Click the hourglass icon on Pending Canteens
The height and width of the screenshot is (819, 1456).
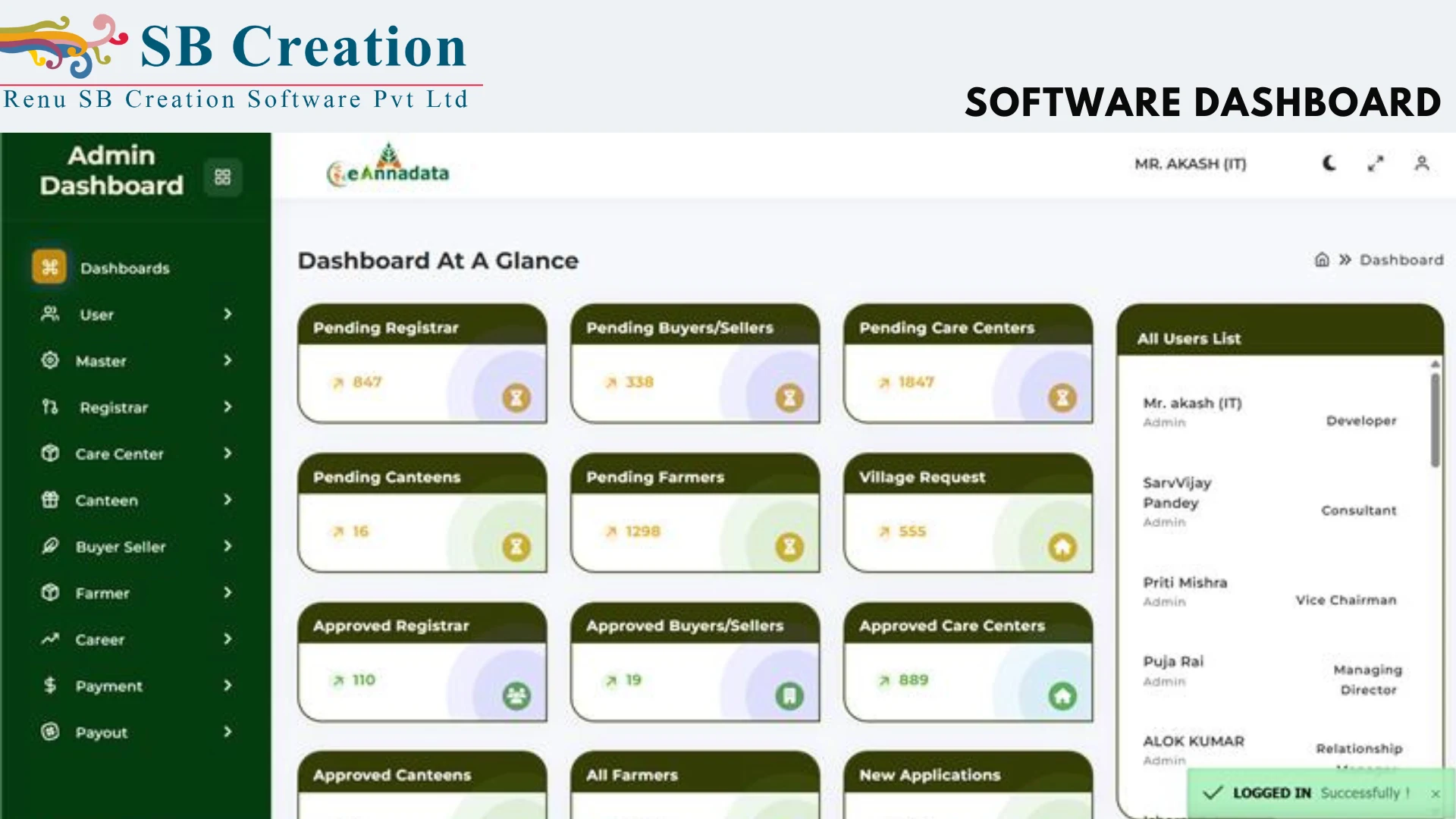coord(516,547)
